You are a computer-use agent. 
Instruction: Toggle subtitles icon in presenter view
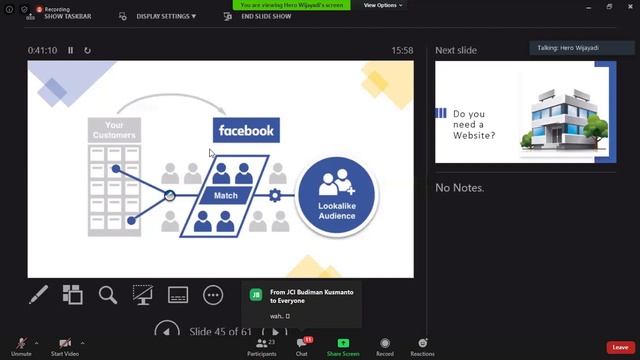coord(178,295)
